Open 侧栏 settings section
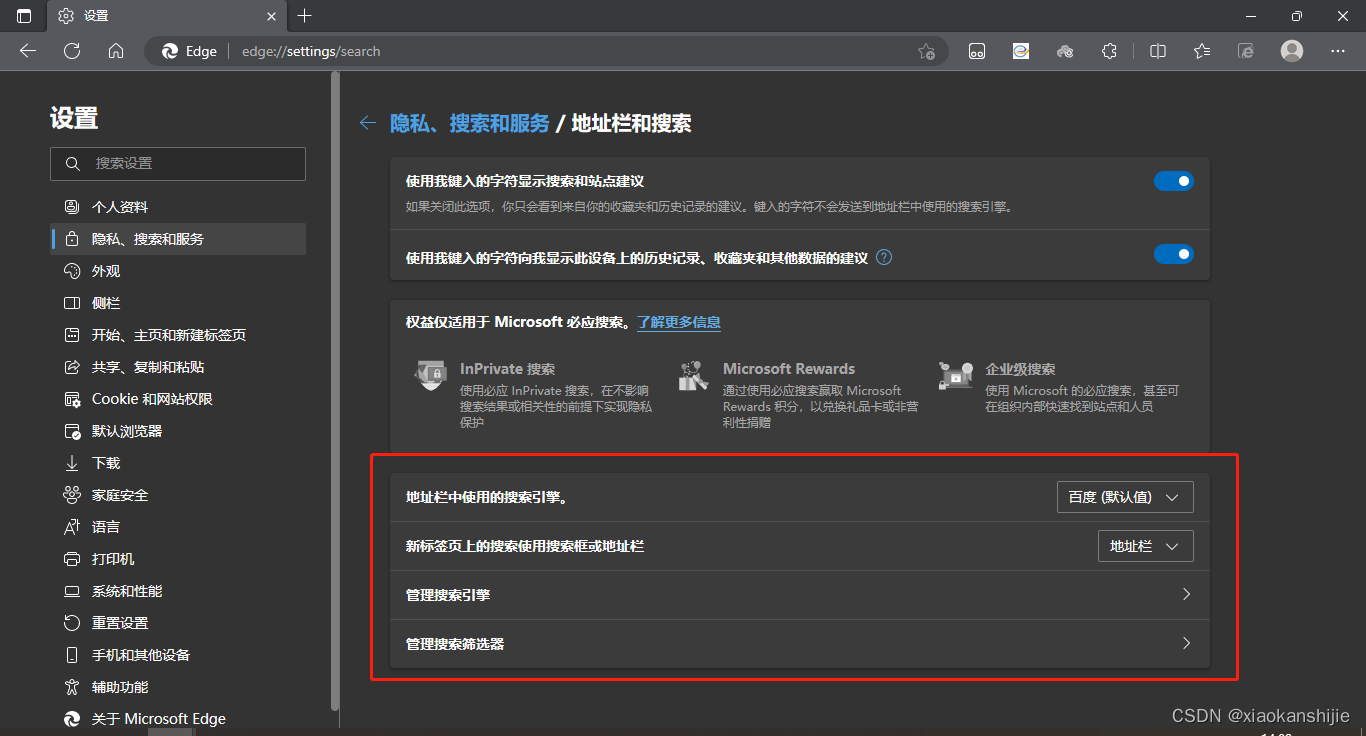The height and width of the screenshot is (736, 1366). 178,303
